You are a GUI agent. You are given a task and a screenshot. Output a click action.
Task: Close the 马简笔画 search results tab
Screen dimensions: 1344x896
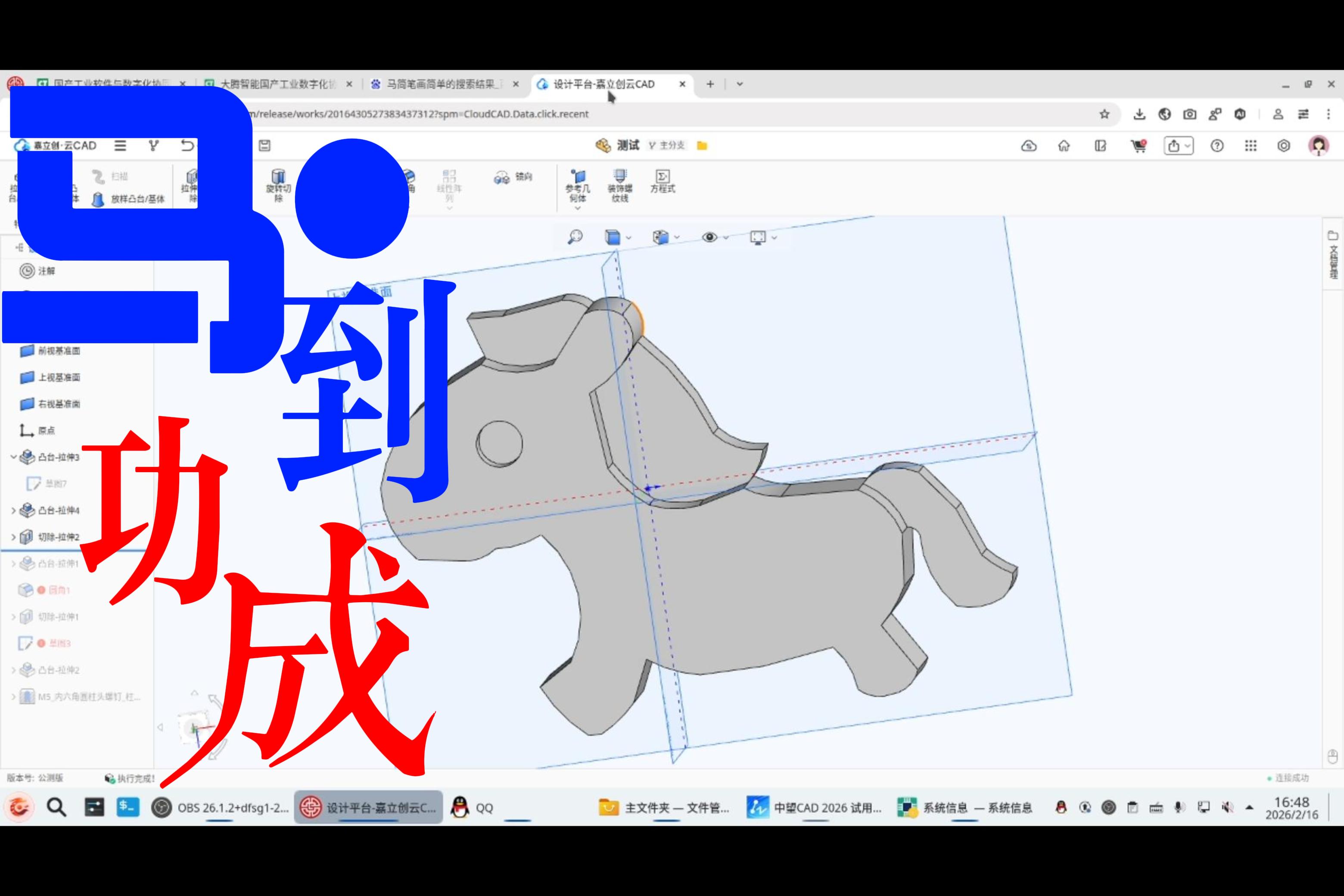click(x=516, y=84)
